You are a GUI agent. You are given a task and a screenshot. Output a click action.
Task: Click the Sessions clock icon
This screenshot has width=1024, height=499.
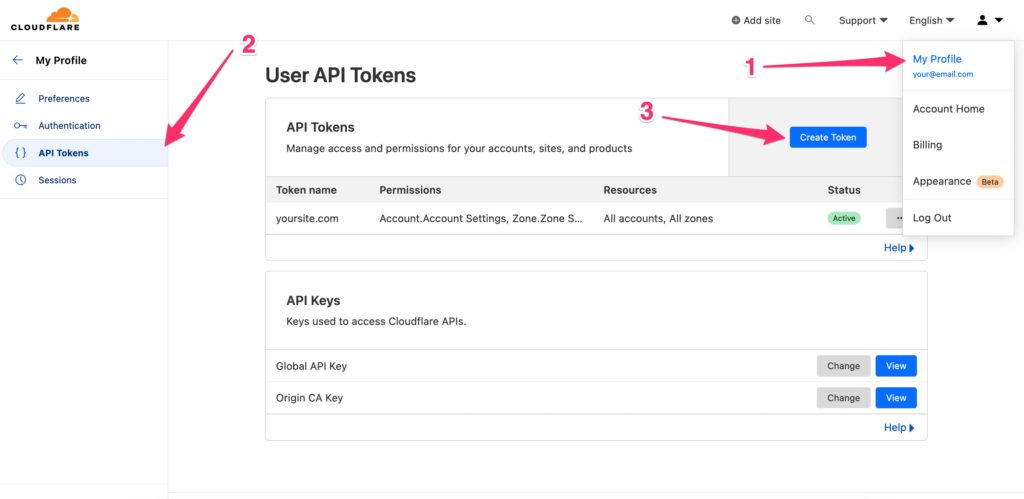[x=20, y=180]
